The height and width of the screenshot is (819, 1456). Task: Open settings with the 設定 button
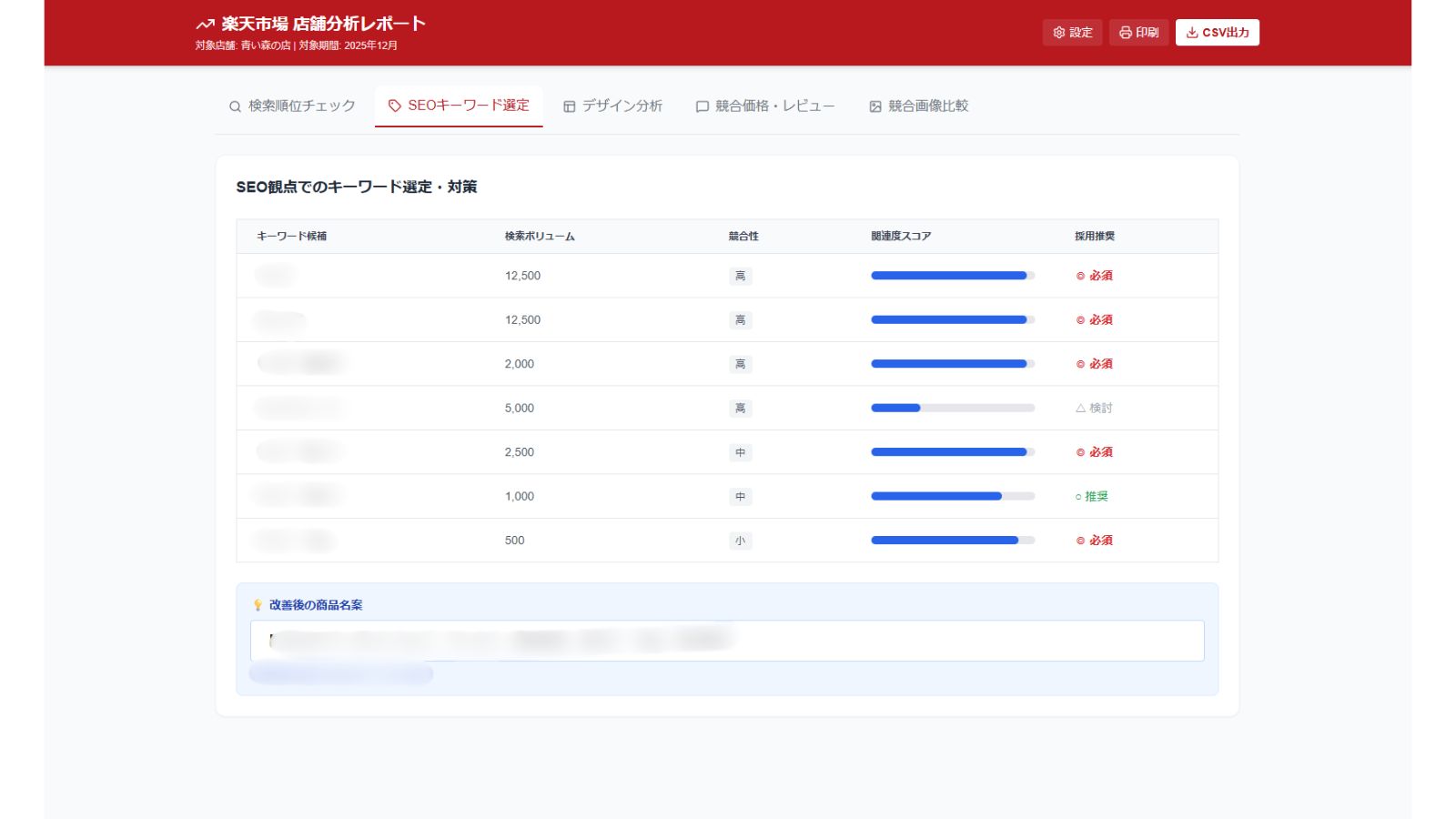coord(1072,33)
